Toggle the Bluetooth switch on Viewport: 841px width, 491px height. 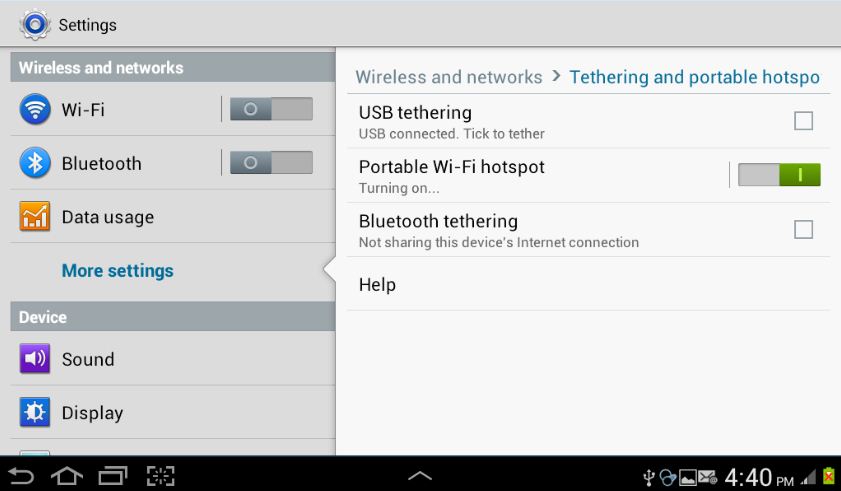click(271, 163)
